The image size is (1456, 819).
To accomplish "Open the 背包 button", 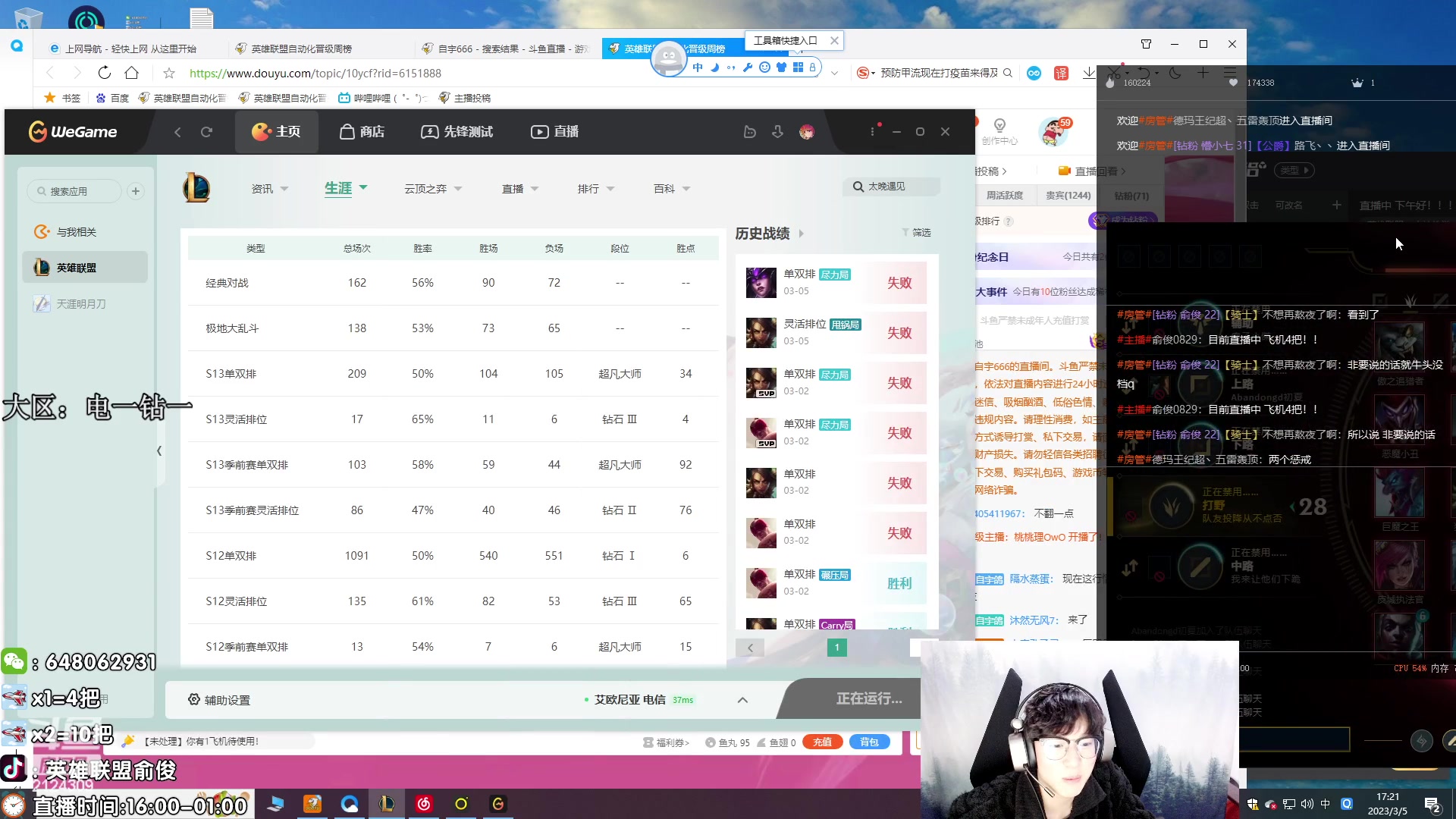I will pos(869,742).
